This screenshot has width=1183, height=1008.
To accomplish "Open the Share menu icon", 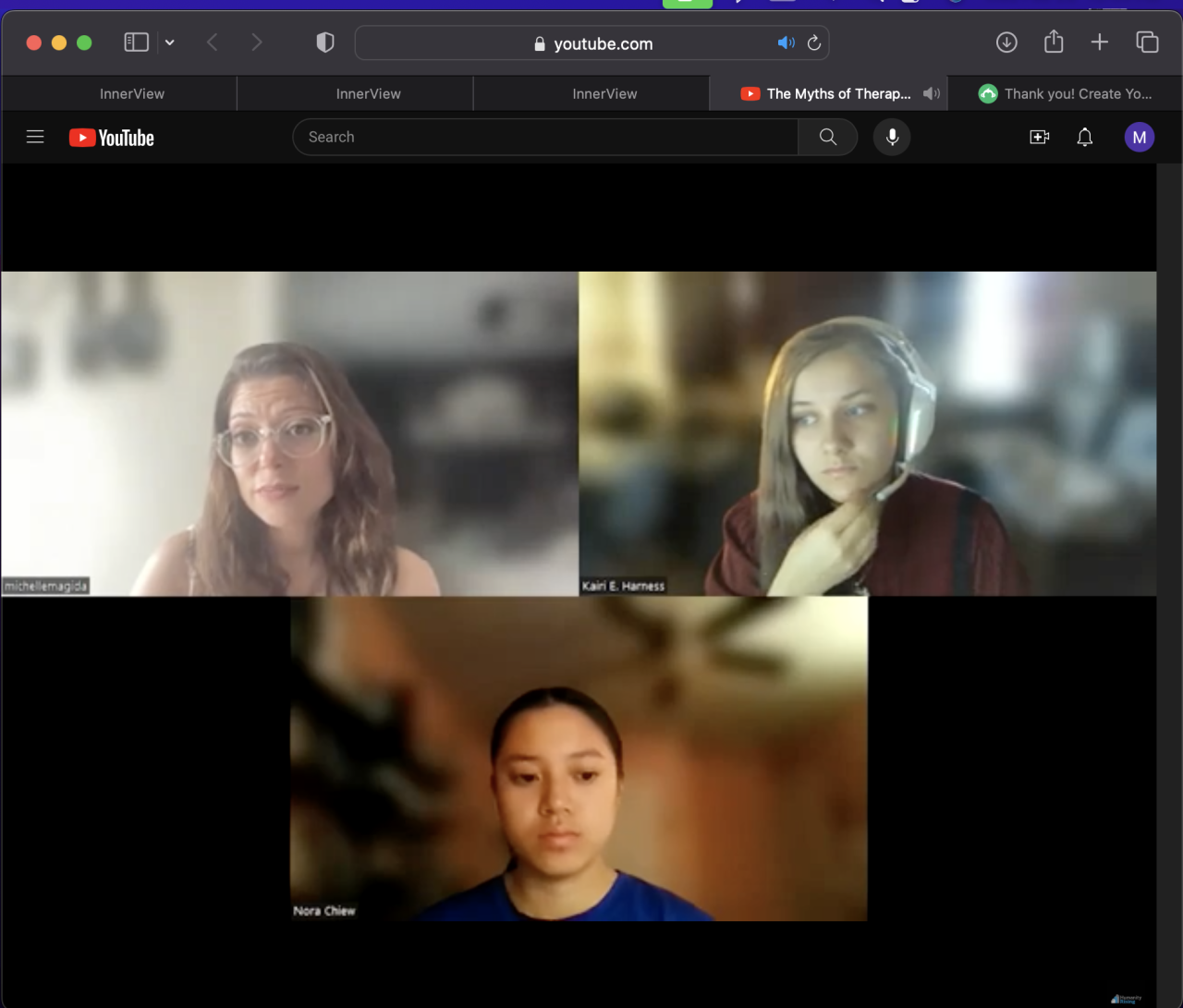I will [1054, 42].
